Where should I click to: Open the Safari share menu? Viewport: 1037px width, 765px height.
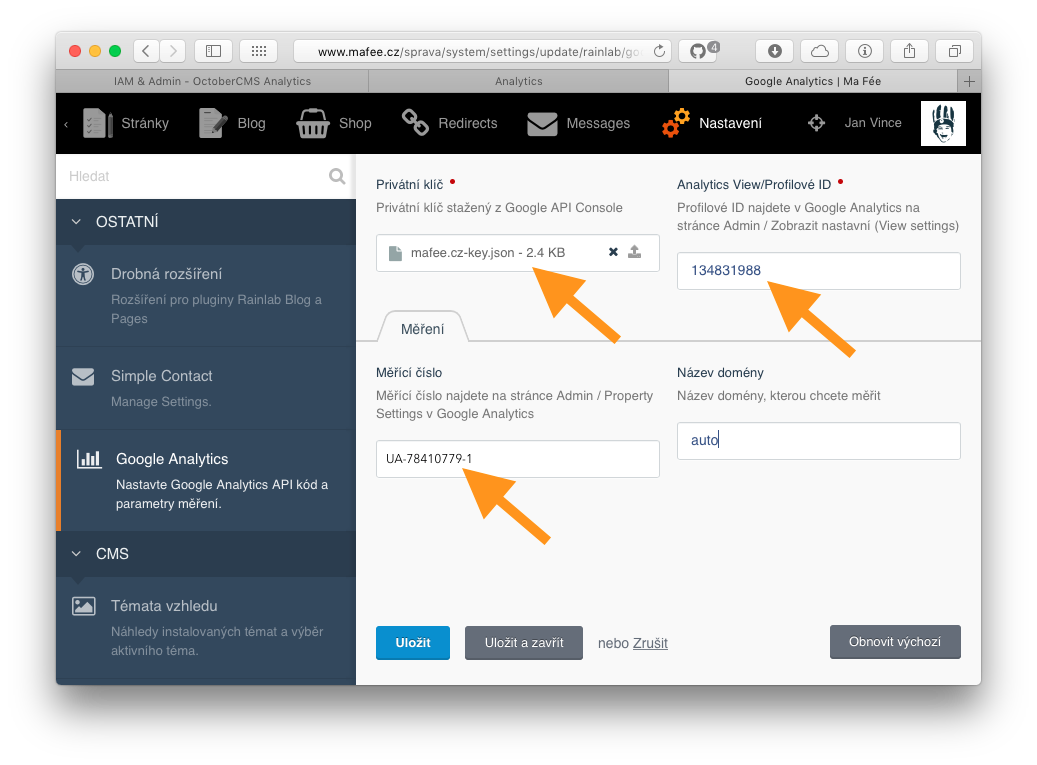point(909,51)
